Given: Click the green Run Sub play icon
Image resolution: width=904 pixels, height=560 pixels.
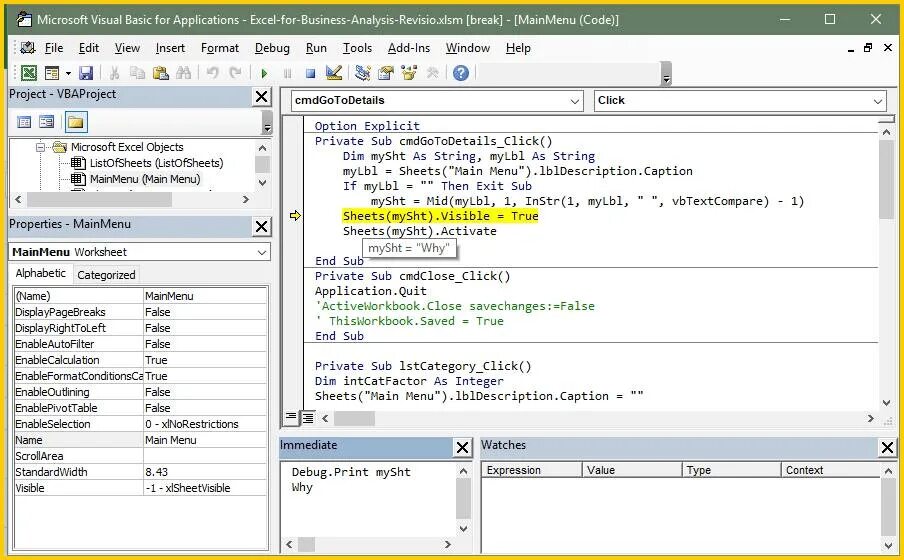Looking at the screenshot, I should (x=264, y=73).
